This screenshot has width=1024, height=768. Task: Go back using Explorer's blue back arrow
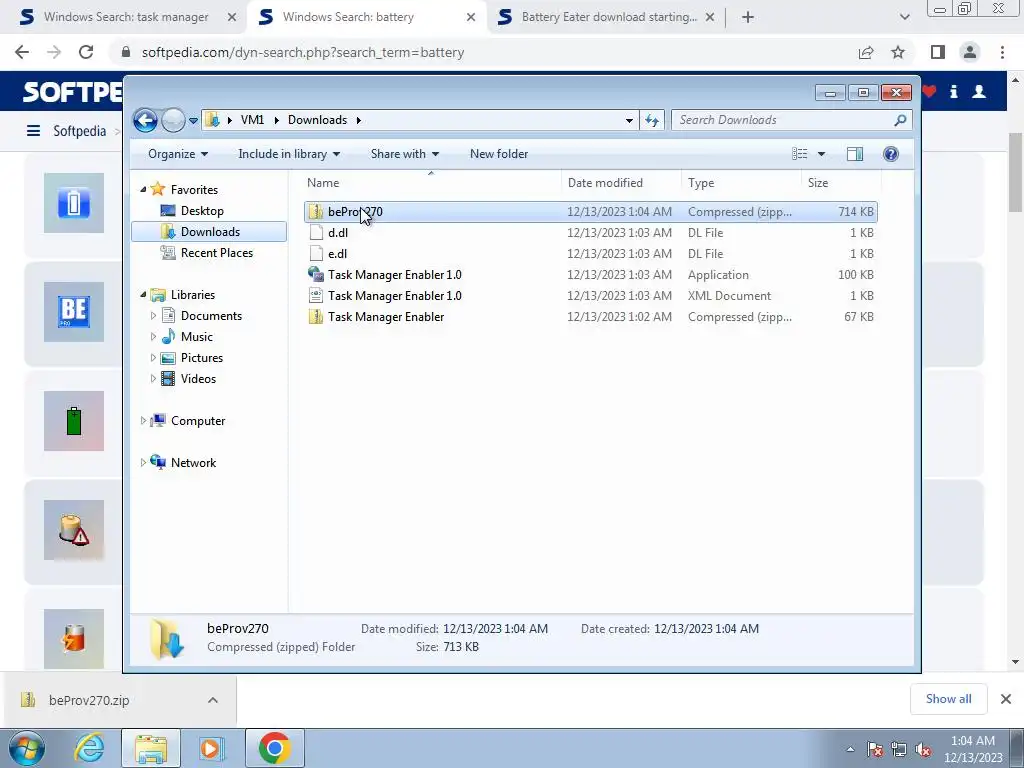145,120
